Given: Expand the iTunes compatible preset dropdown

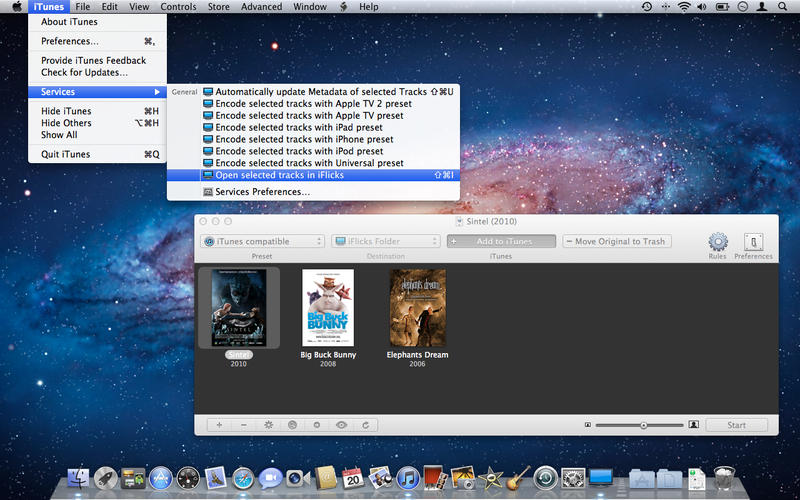Looking at the screenshot, I should [263, 241].
